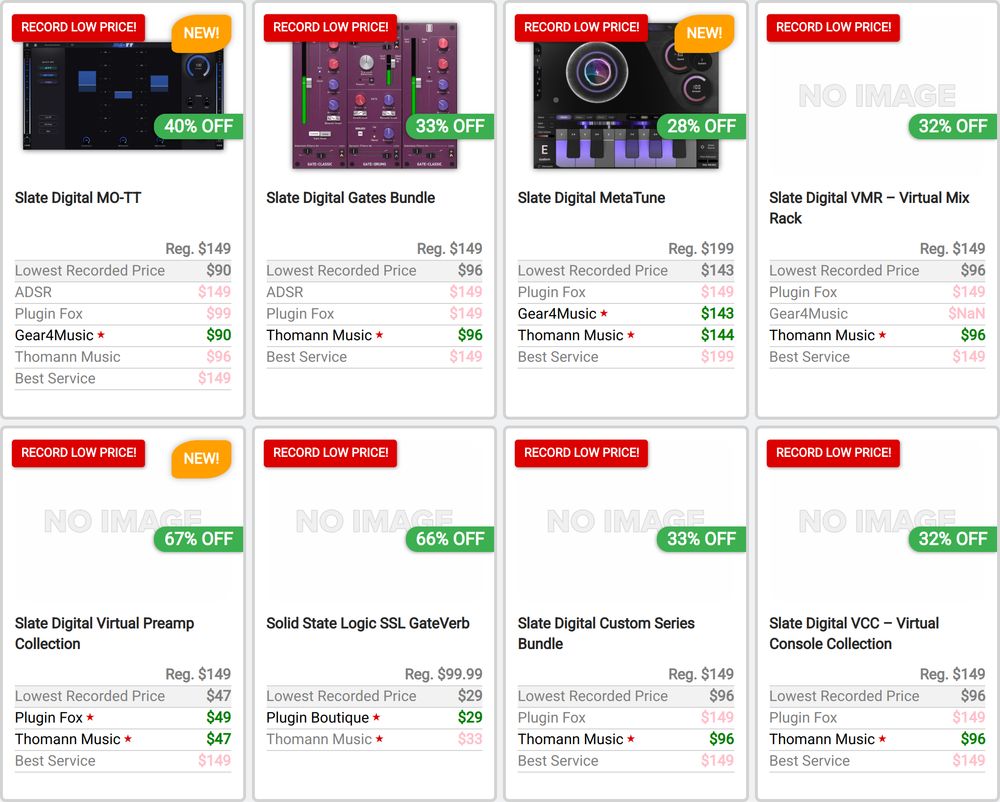Click Lowest Recorded Price $90 for MO-TT

pos(123,270)
